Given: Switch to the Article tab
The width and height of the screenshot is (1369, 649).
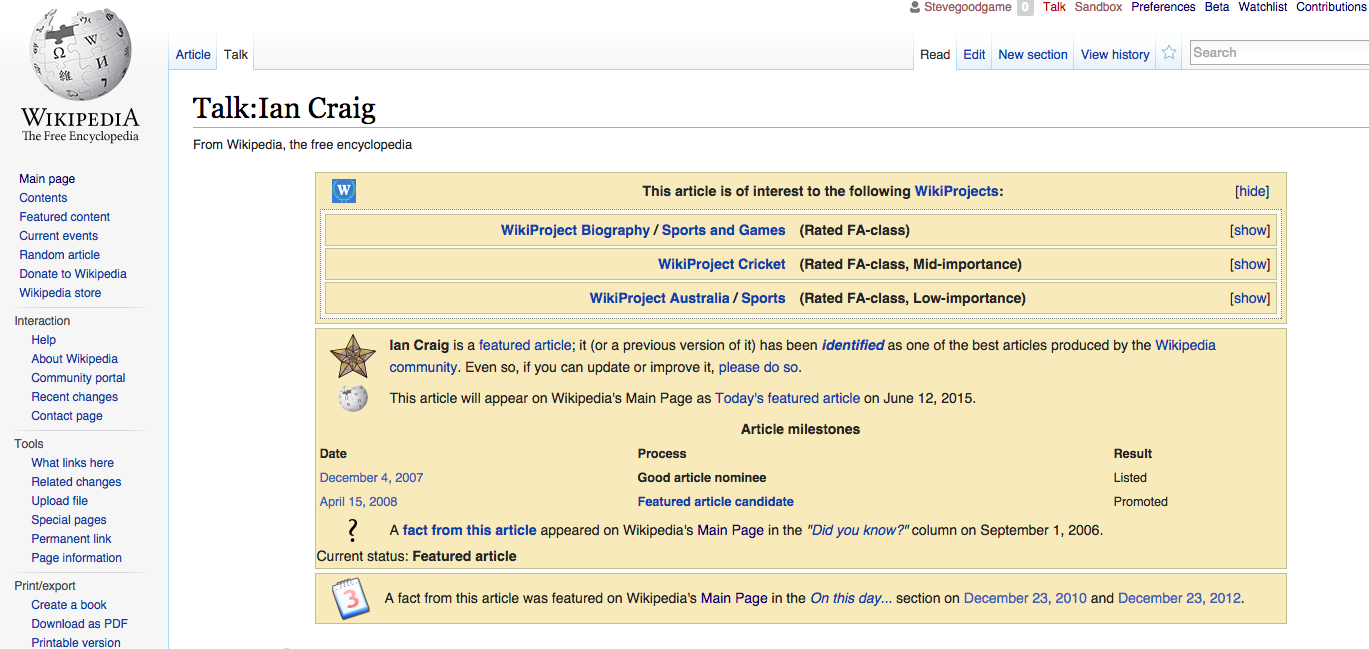Looking at the screenshot, I should pyautogui.click(x=193, y=55).
